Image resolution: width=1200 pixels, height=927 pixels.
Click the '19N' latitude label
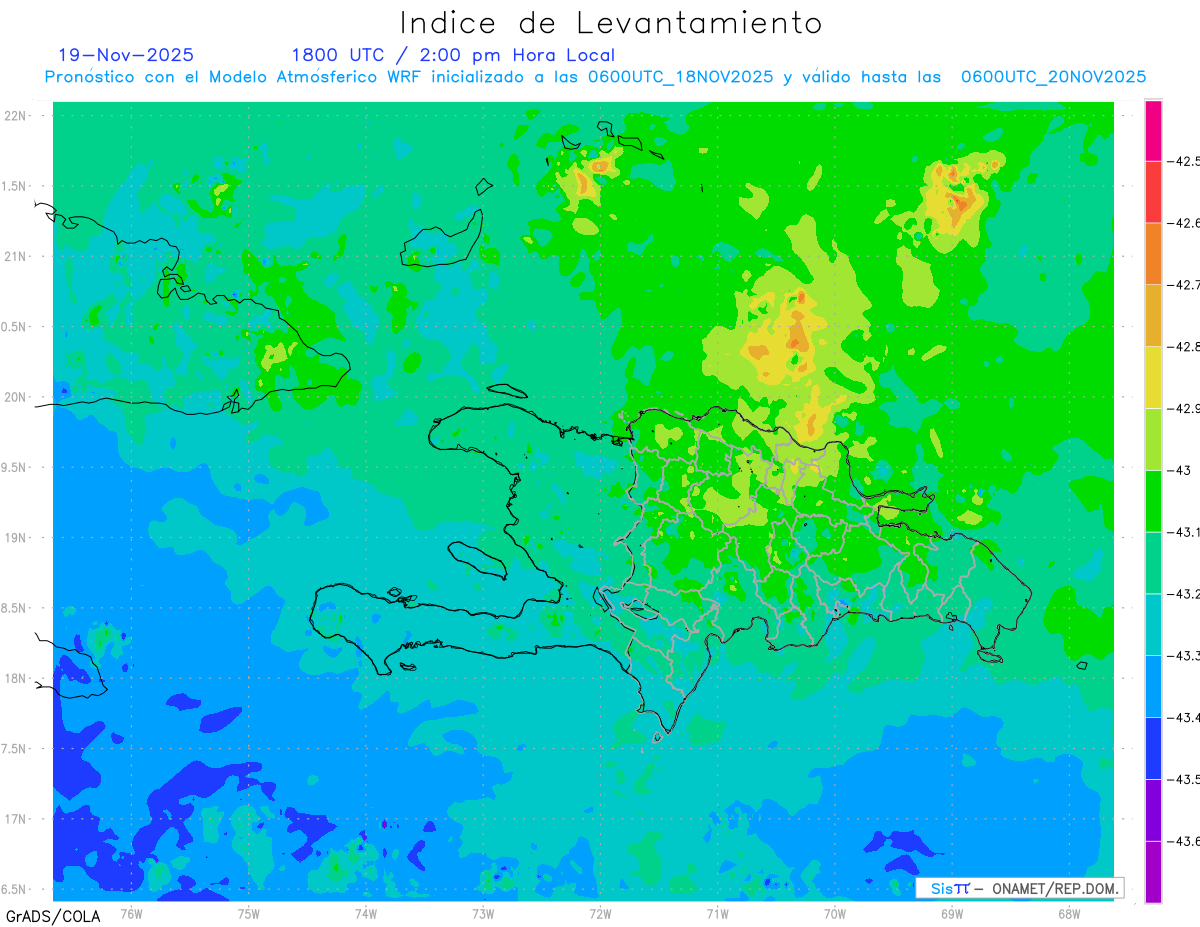[16, 538]
